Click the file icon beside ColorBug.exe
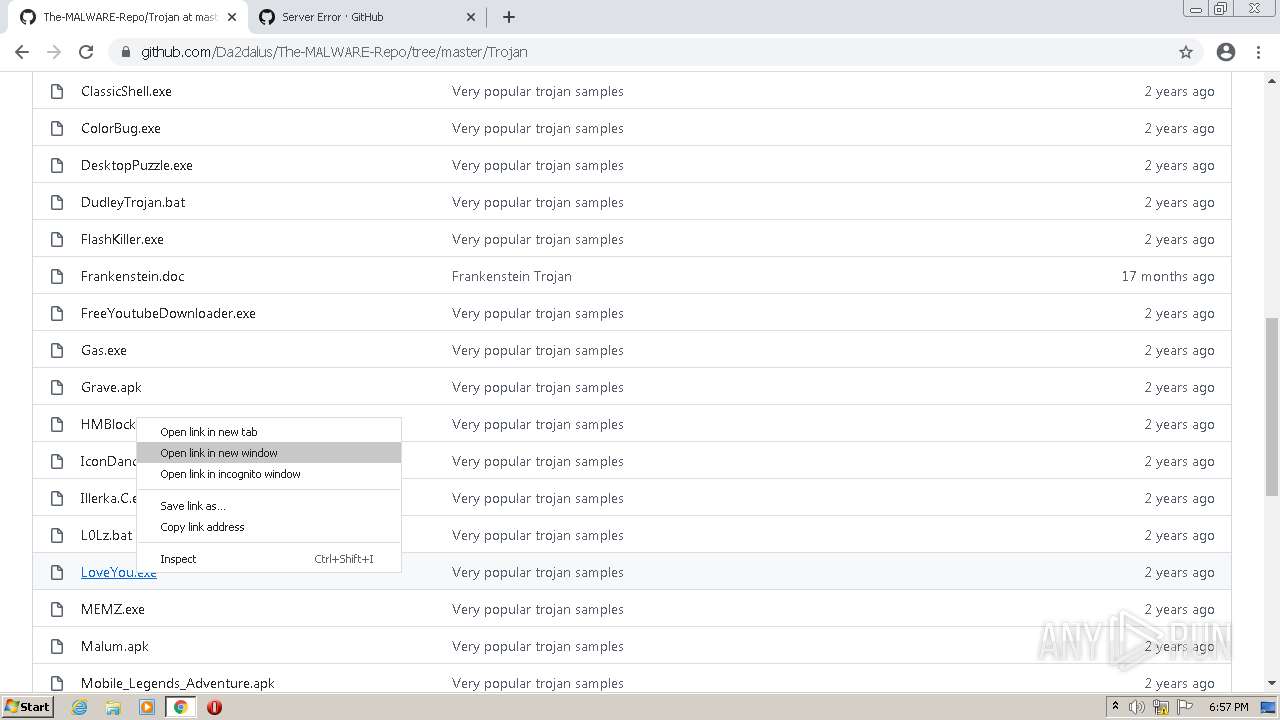This screenshot has height=720, width=1280. [x=57, y=128]
